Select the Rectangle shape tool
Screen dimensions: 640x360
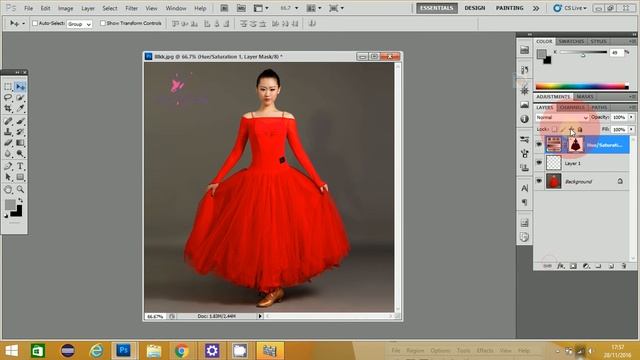click(20, 177)
